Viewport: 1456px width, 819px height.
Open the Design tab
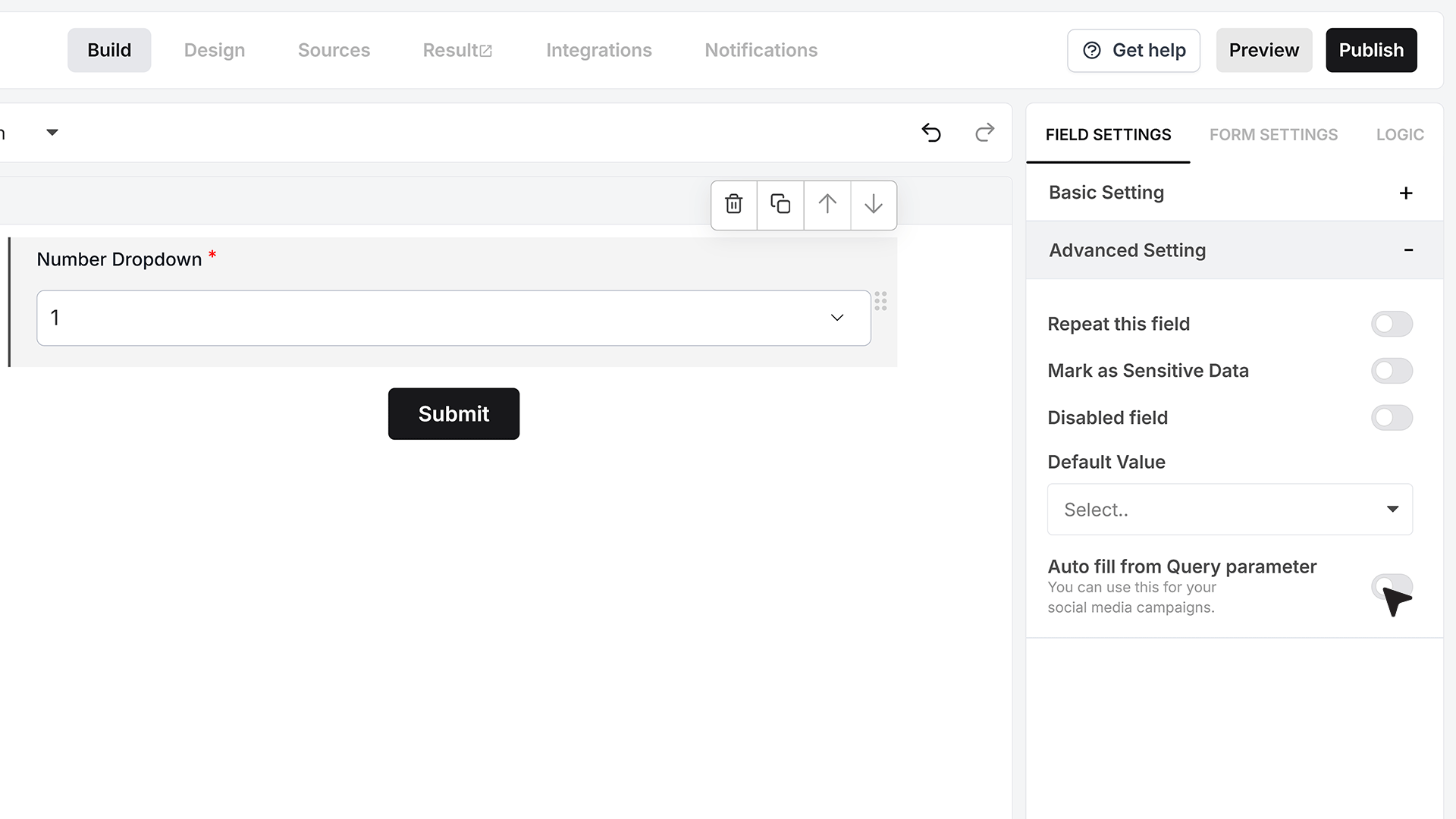[215, 50]
